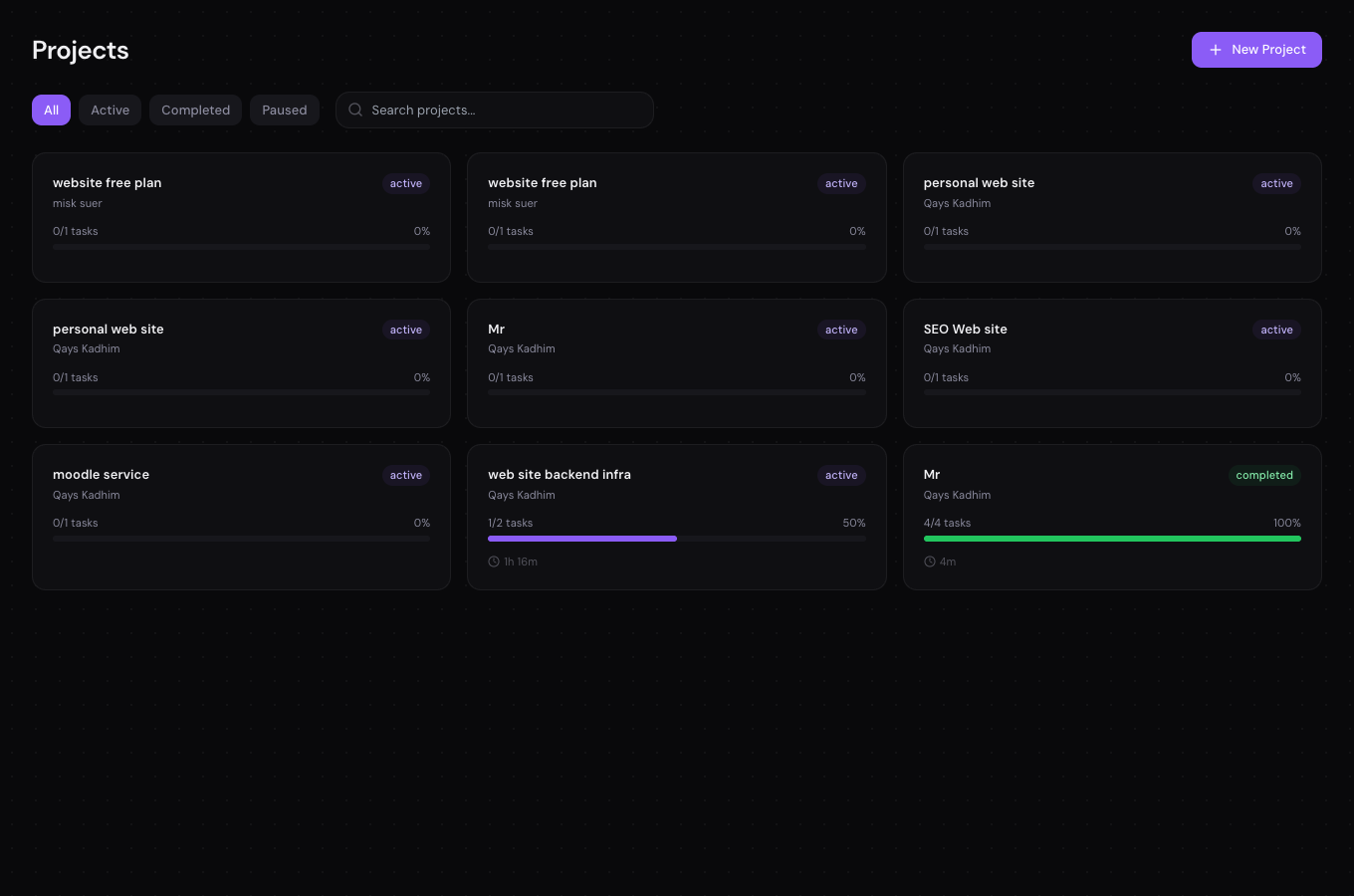Open the website free plan project by misk suer
The image size is (1354, 896).
pyautogui.click(x=241, y=217)
